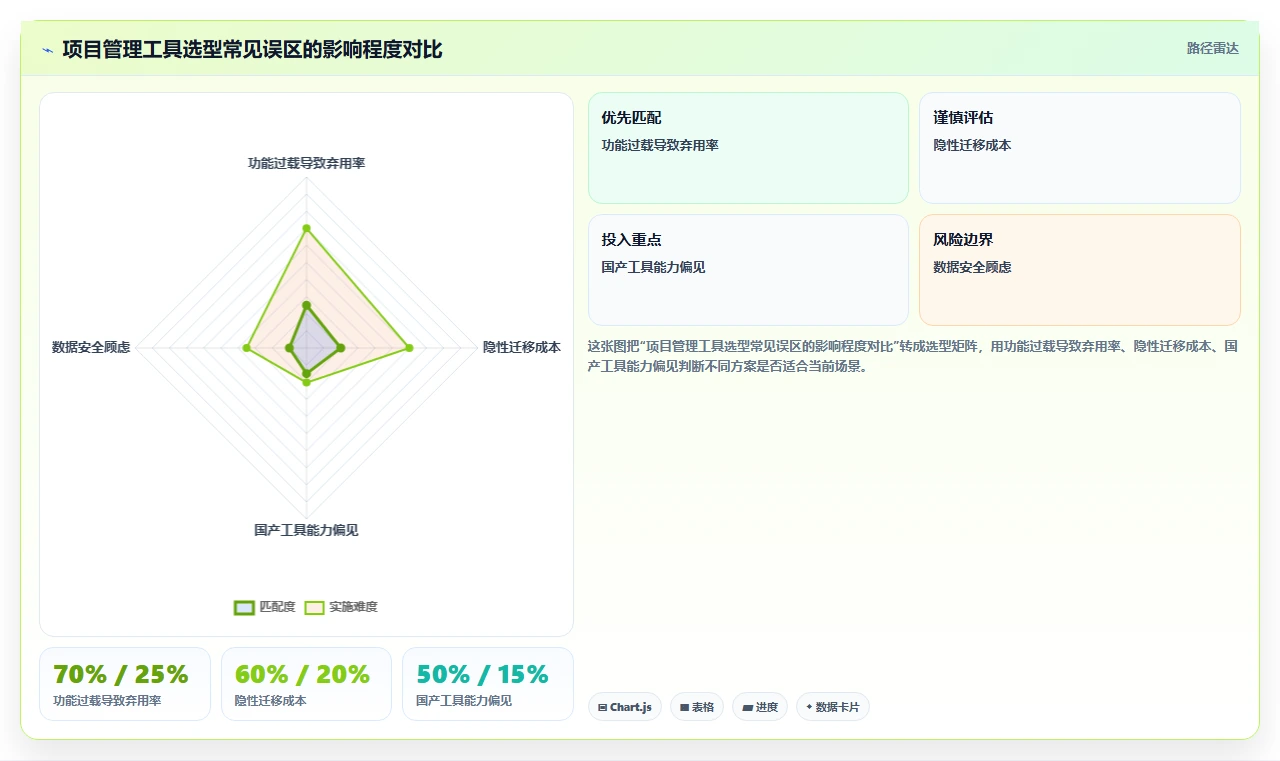Open the 投入重点 card
The image size is (1280, 761).
(748, 270)
